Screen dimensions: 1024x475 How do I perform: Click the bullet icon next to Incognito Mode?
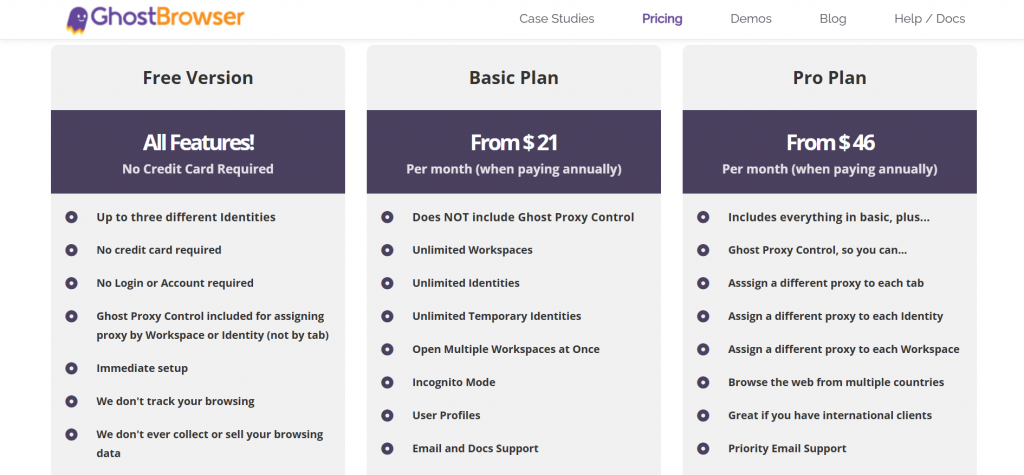(x=387, y=382)
